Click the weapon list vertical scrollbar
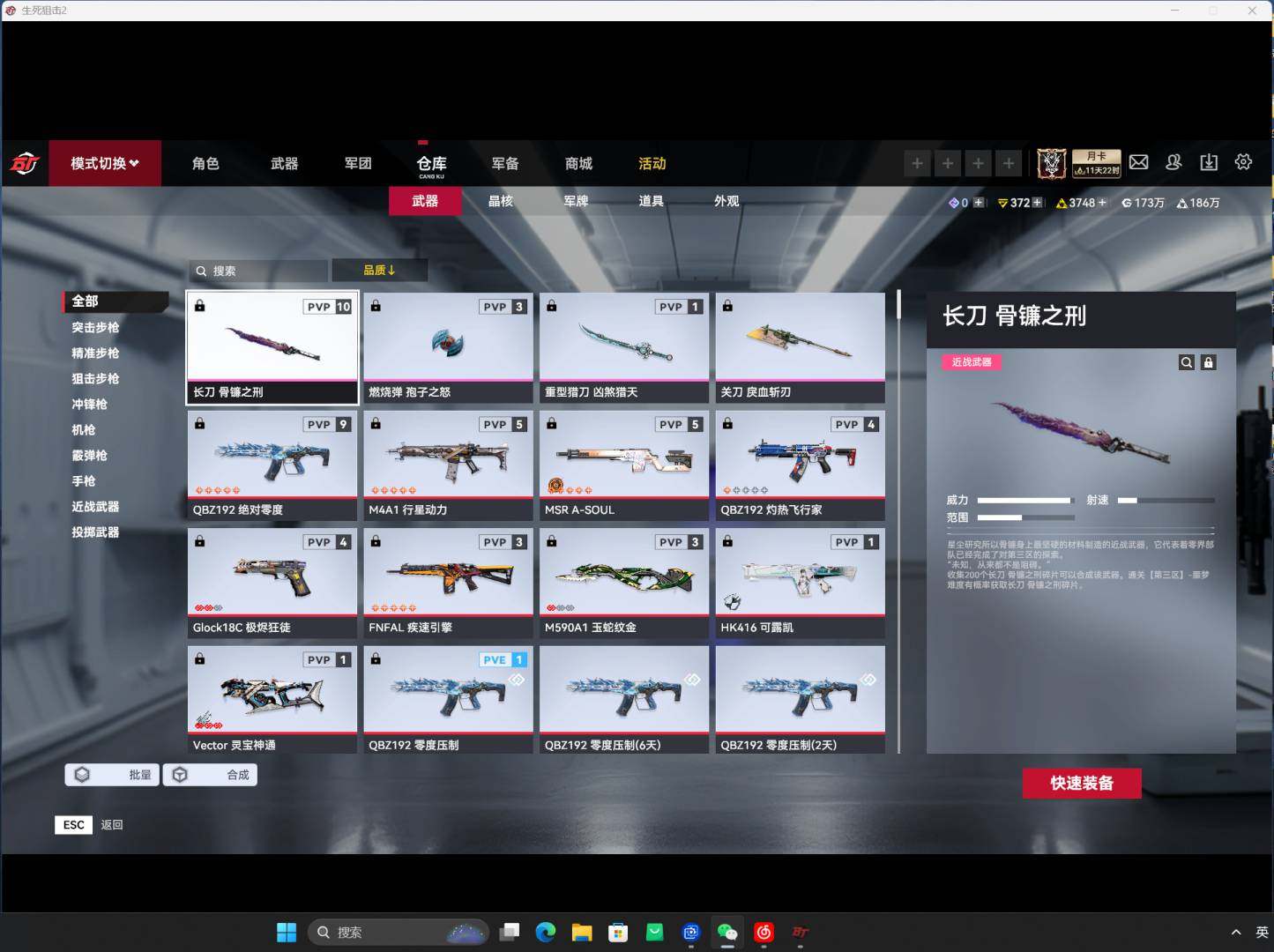1274x952 pixels. tap(898, 520)
